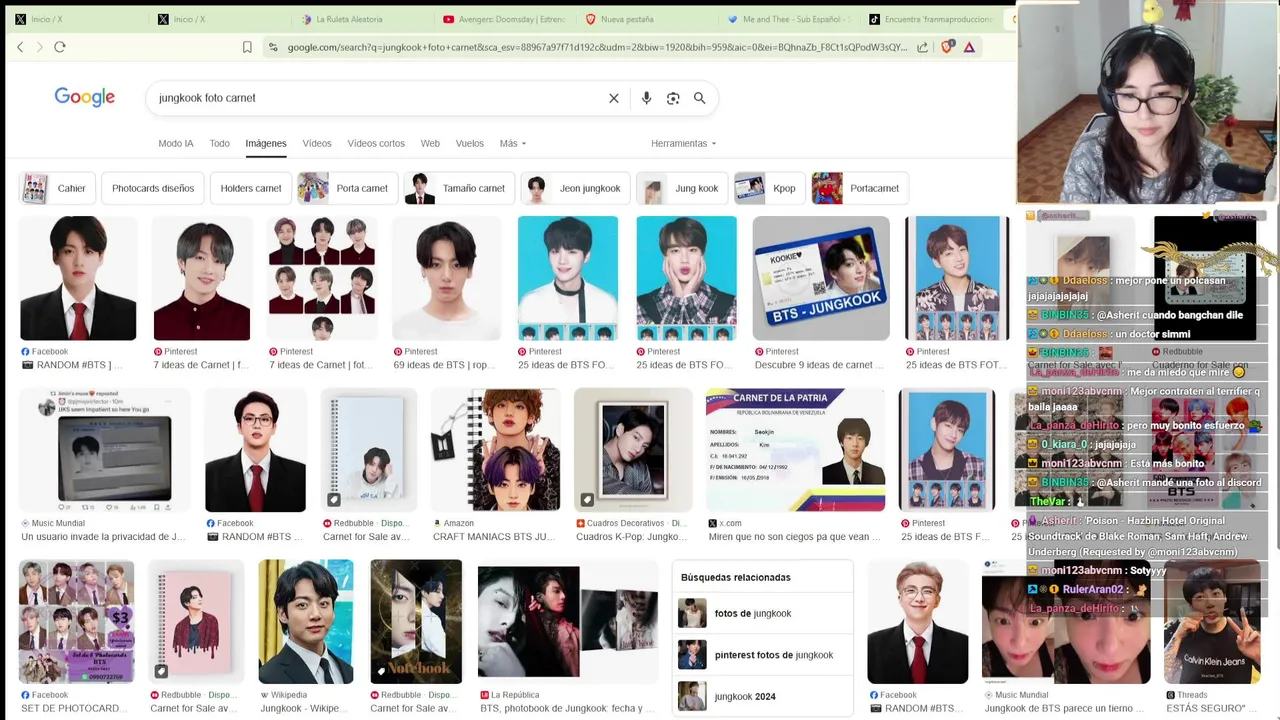The width and height of the screenshot is (1280, 720).
Task: Click related search 'jungkook 2024'
Action: click(763, 696)
